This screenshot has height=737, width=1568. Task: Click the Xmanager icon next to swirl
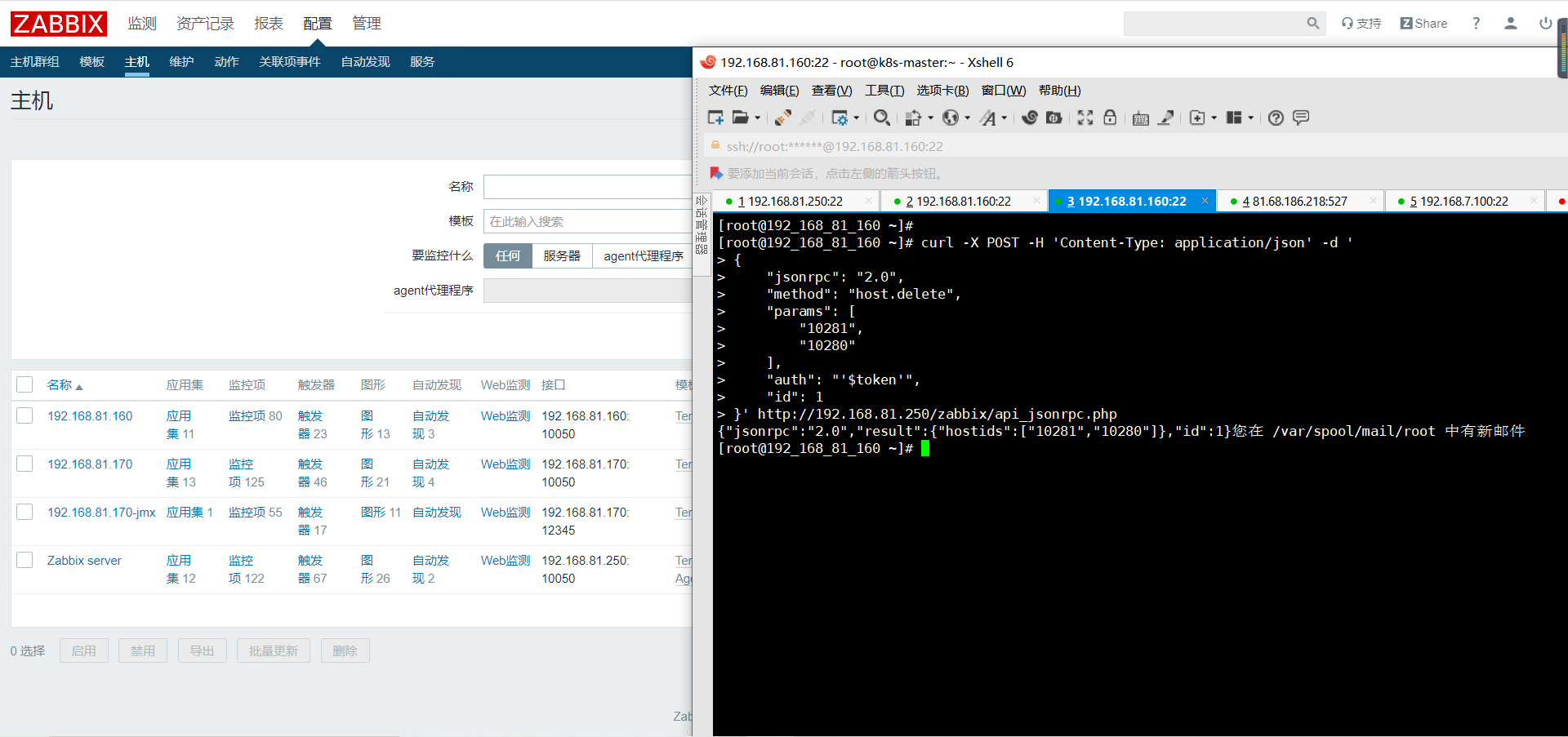click(x=1054, y=118)
